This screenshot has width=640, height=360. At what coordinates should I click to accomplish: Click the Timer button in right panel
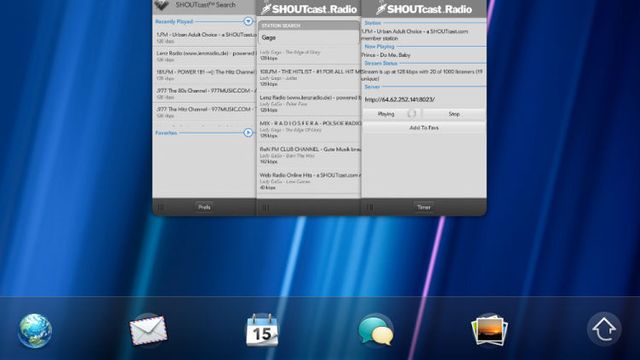click(424, 207)
